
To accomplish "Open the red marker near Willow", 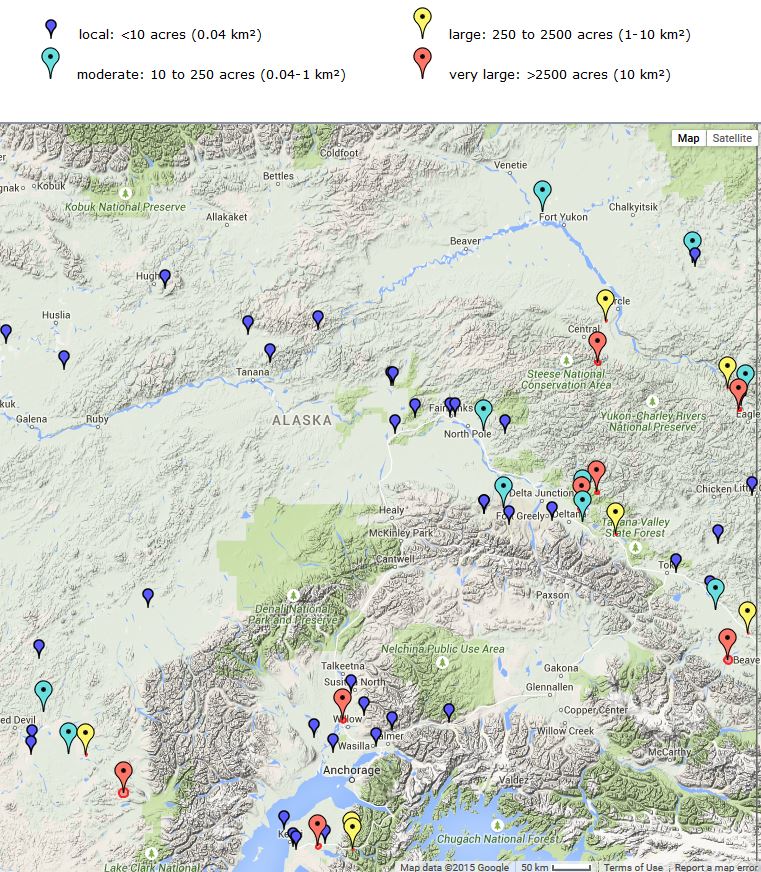I will [342, 701].
